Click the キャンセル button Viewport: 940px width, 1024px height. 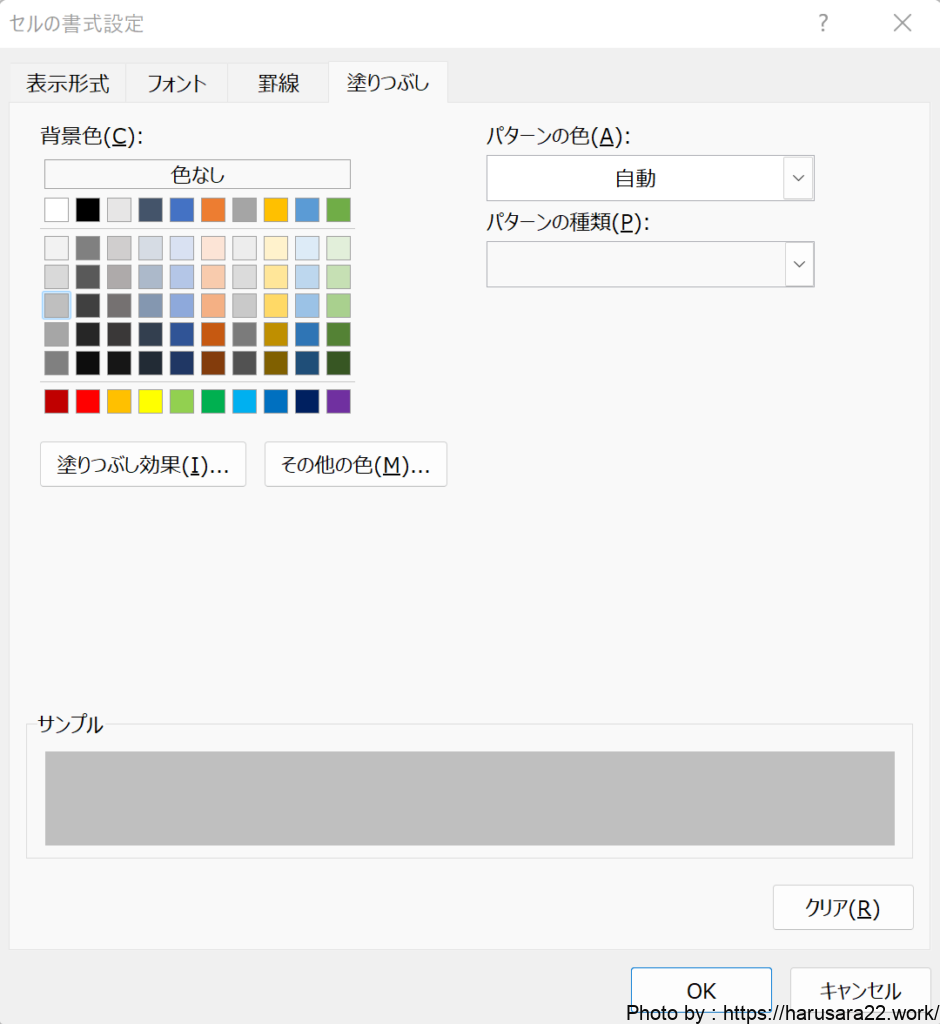(861, 989)
